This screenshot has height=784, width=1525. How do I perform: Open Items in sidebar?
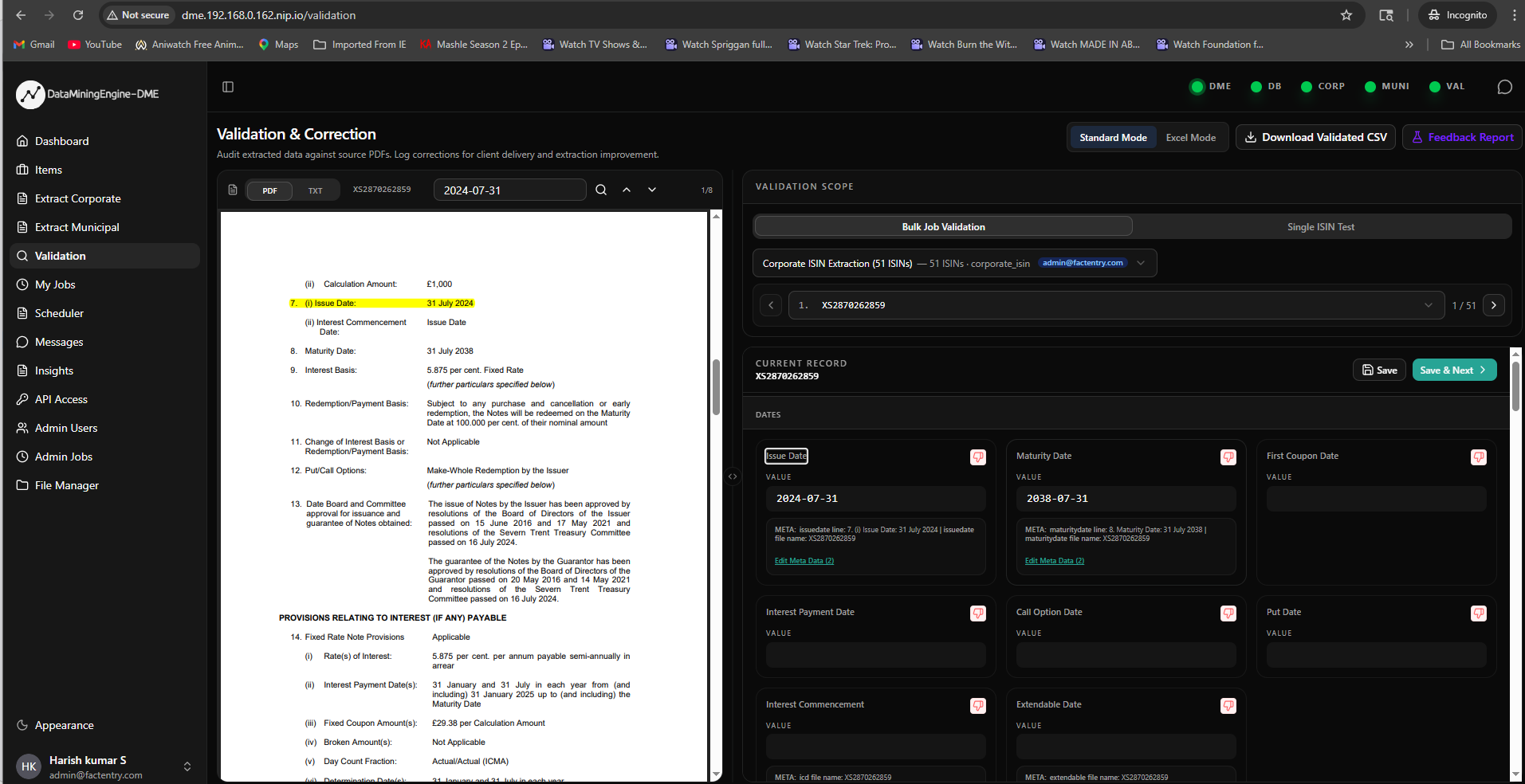[x=104, y=170]
